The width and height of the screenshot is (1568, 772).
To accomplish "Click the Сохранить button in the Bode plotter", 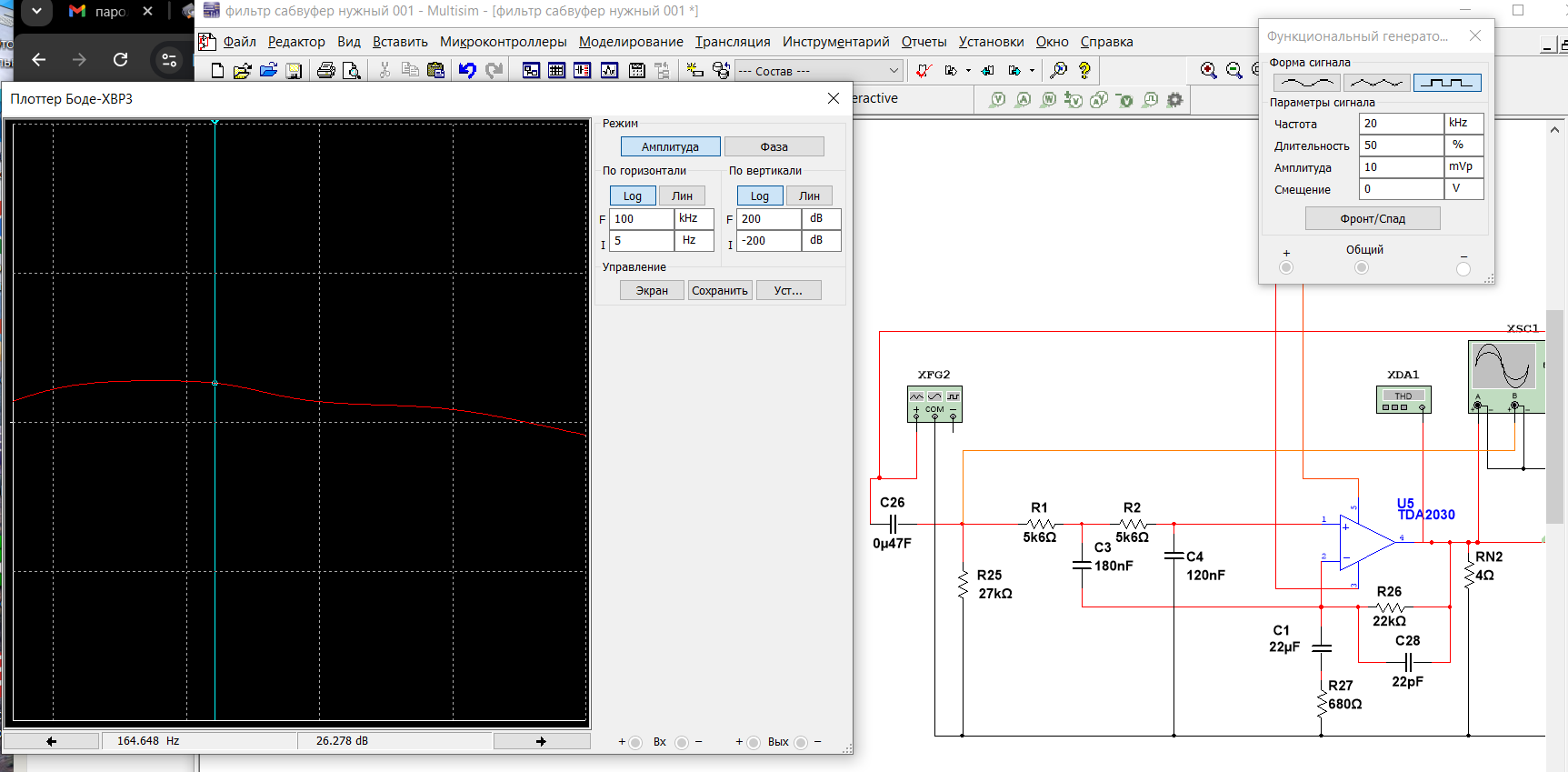I will (x=719, y=290).
